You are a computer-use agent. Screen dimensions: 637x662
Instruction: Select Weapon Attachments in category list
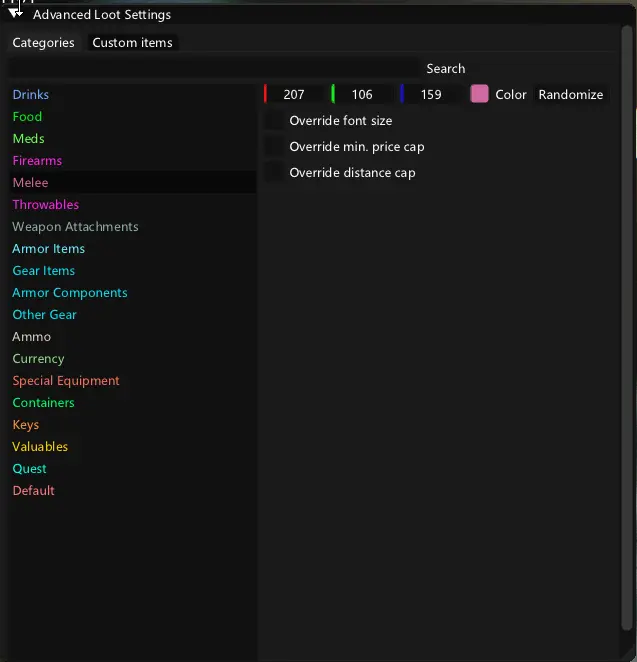75,227
